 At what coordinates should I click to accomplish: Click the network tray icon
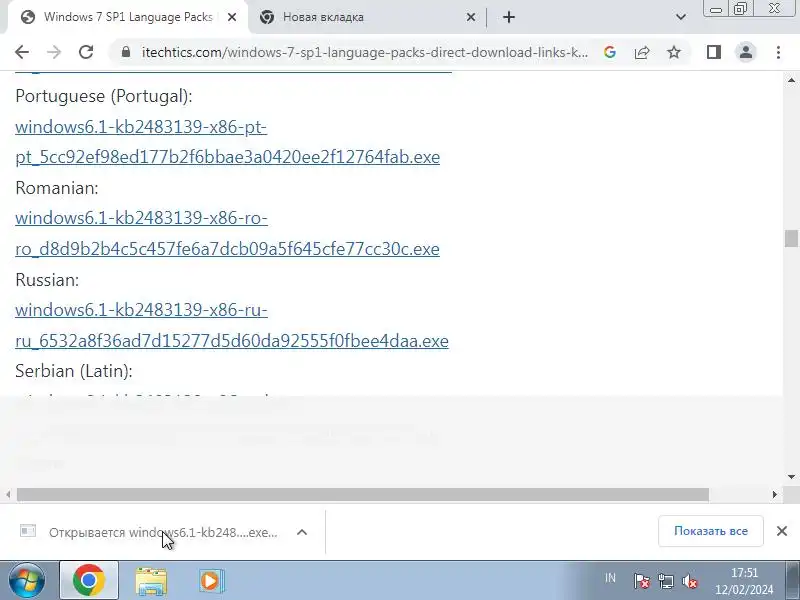click(666, 581)
